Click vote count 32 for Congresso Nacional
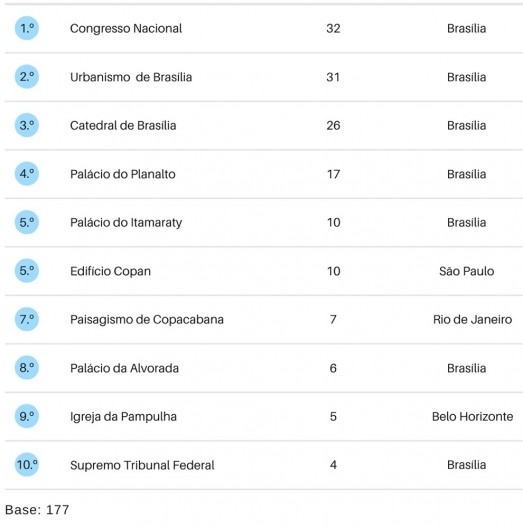Viewport: 523px width, 528px height. point(333,29)
